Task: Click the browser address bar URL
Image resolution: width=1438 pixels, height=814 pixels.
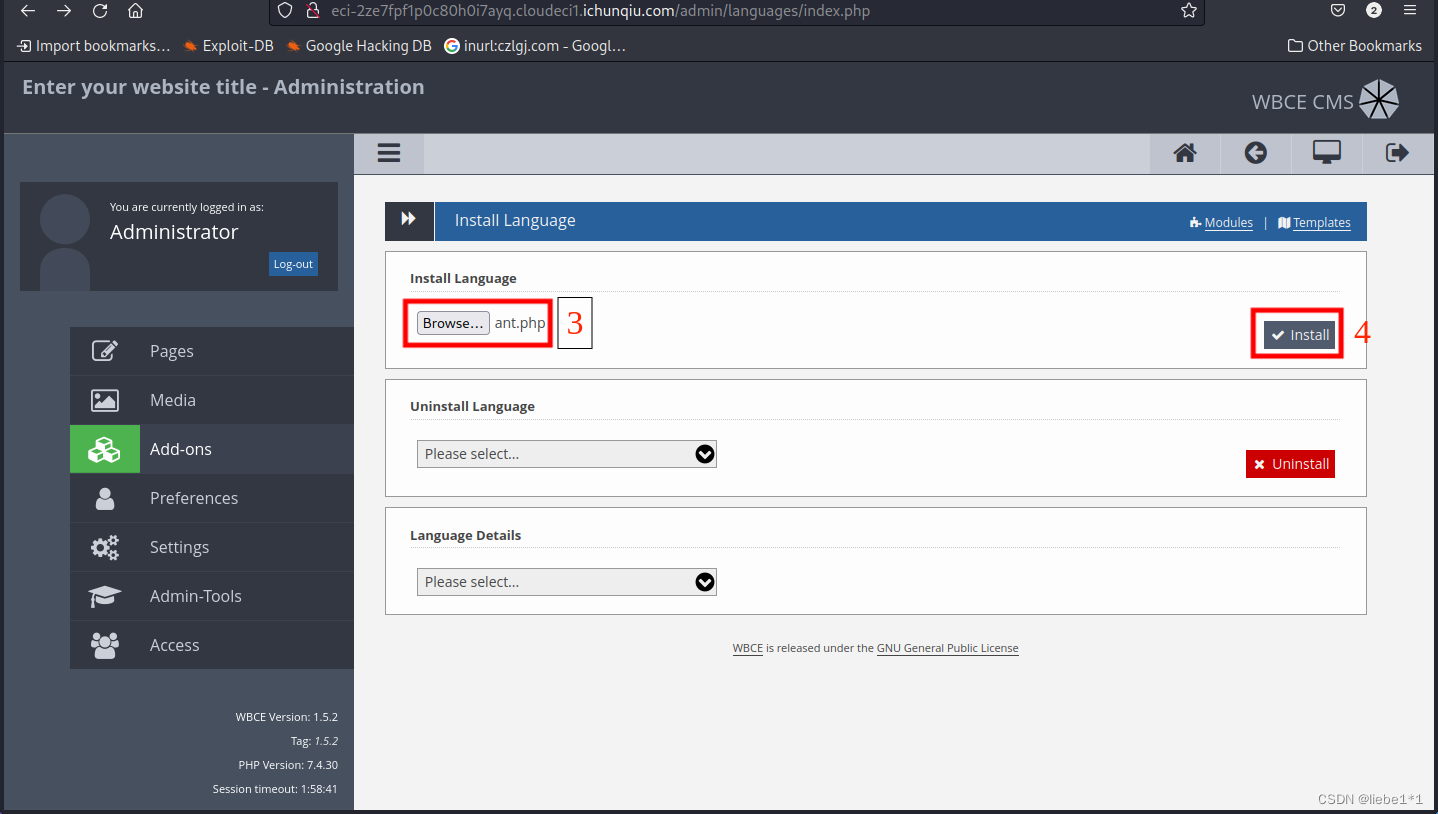Action: click(x=600, y=11)
